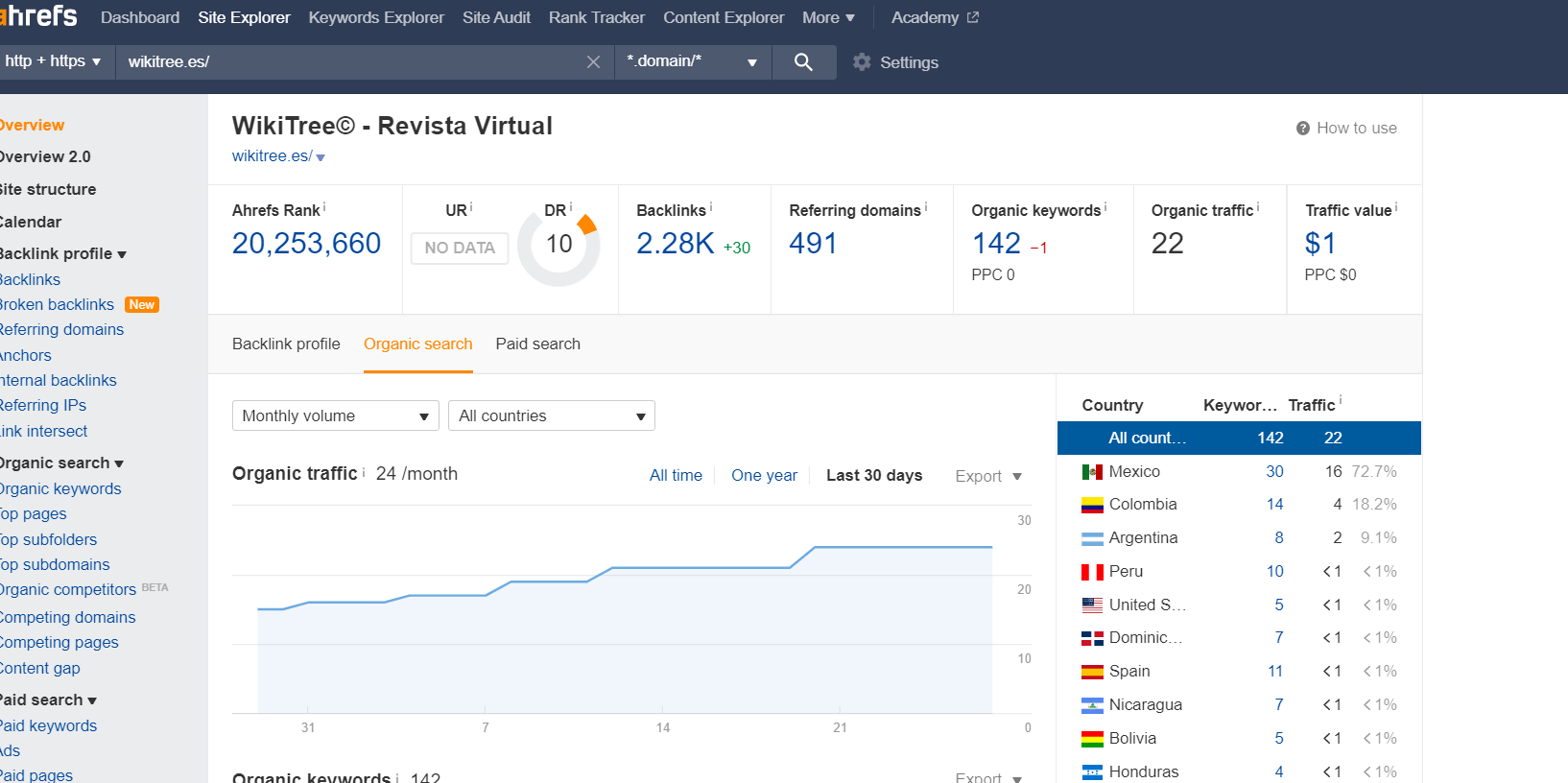Open Rank Tracker in top navigation
The image size is (1568, 783).
597,17
